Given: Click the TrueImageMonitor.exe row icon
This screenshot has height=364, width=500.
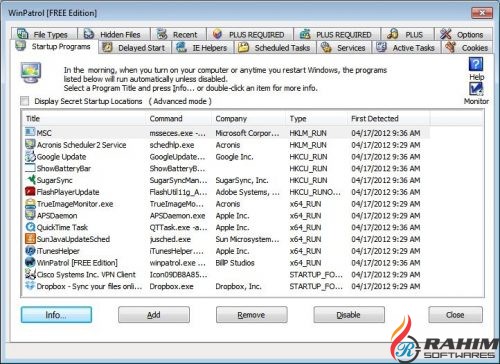Looking at the screenshot, I should (x=30, y=203).
